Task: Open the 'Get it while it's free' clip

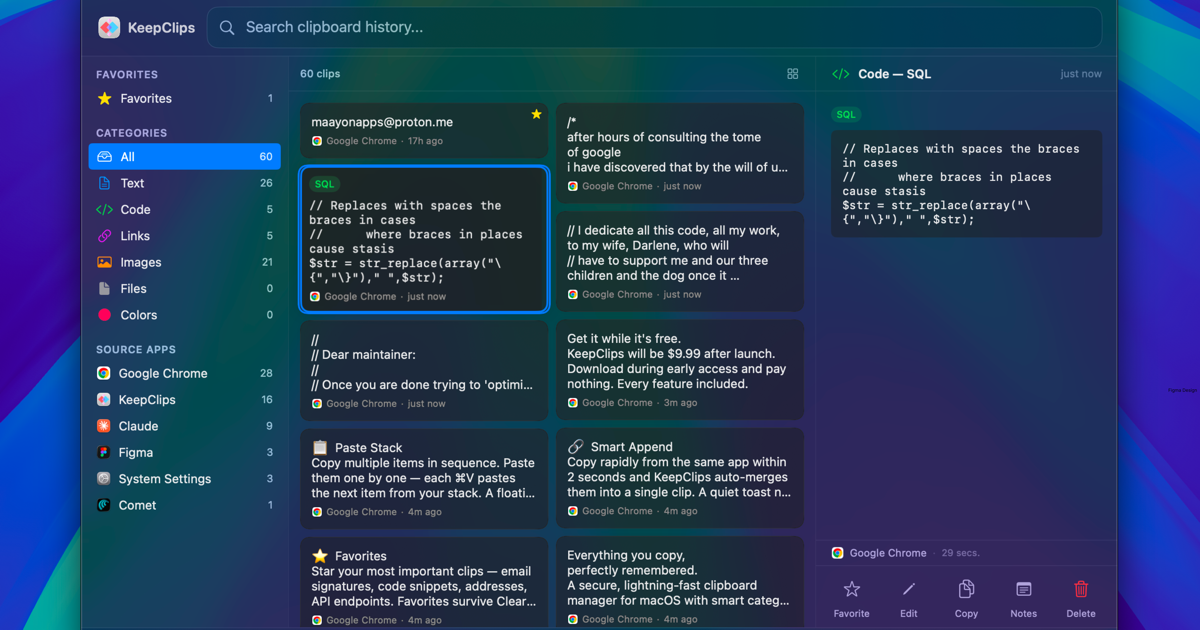Action: [680, 370]
